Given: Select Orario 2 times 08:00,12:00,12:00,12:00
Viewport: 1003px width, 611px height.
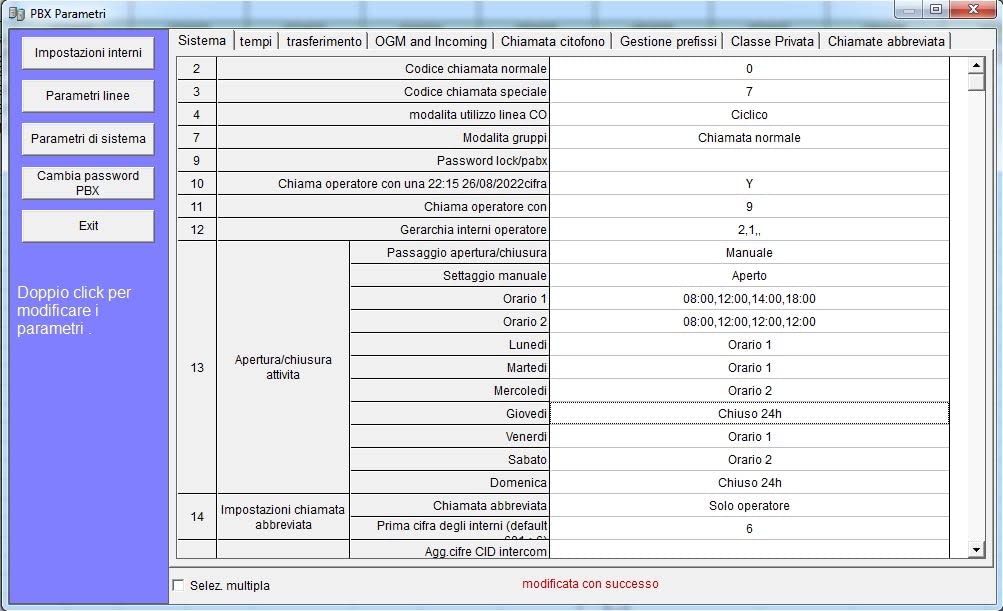Looking at the screenshot, I should (749, 322).
